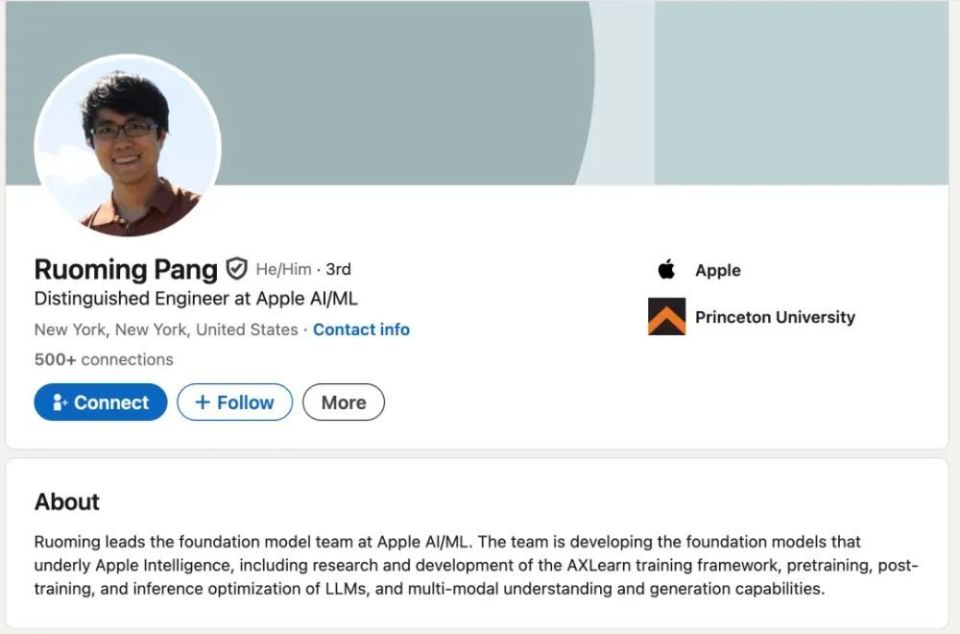Viewport: 960px width, 634px height.
Task: Click the Ruoming Pang name heading
Action: click(x=125, y=269)
